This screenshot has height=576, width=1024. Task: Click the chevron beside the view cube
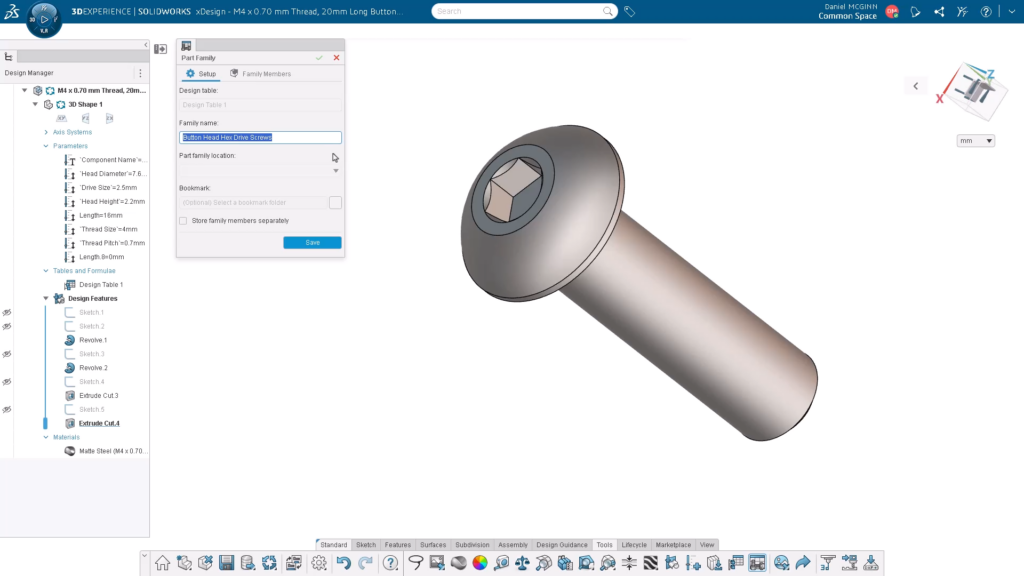pos(916,86)
